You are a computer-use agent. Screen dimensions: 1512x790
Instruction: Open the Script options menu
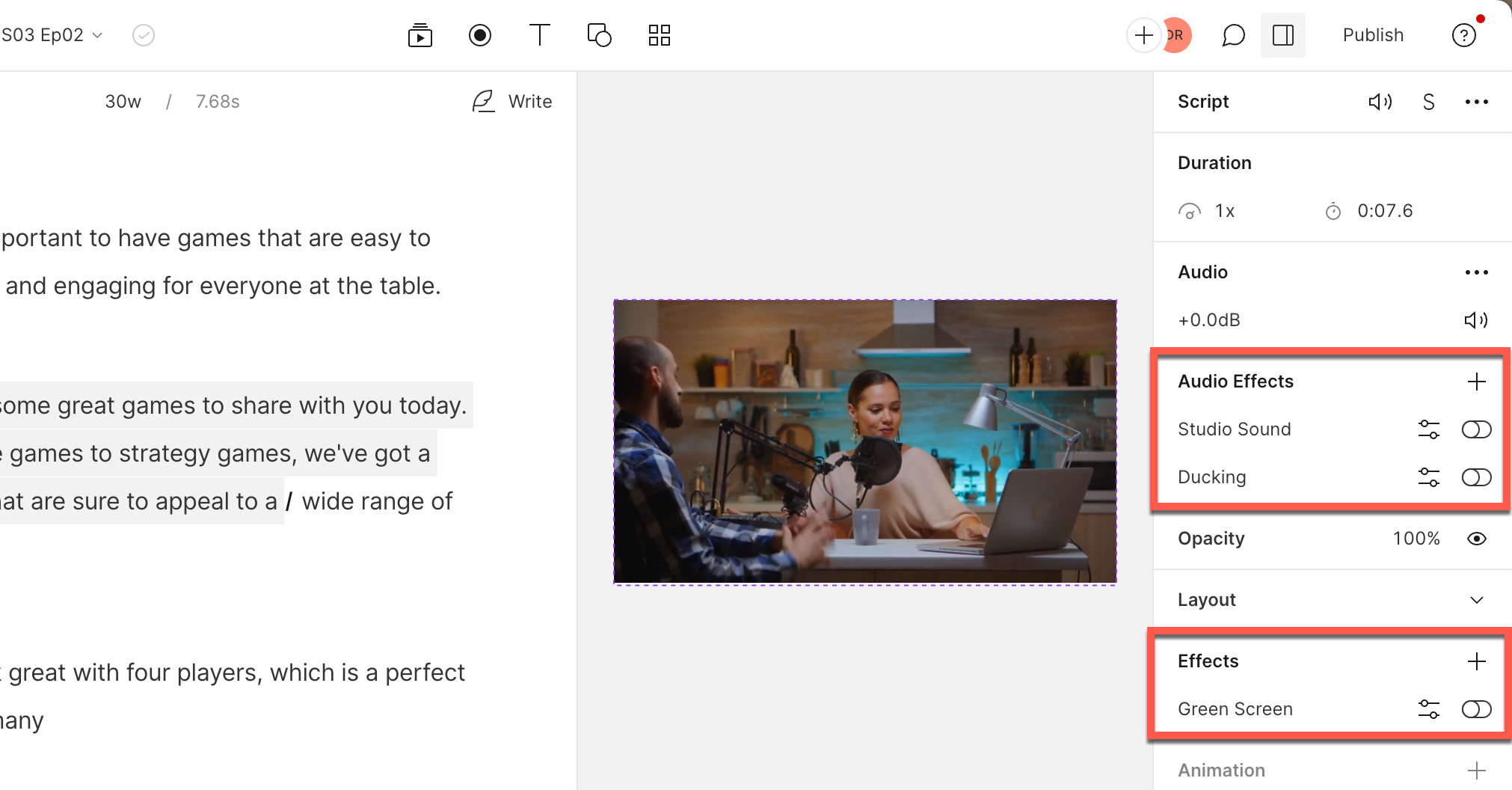pos(1477,102)
